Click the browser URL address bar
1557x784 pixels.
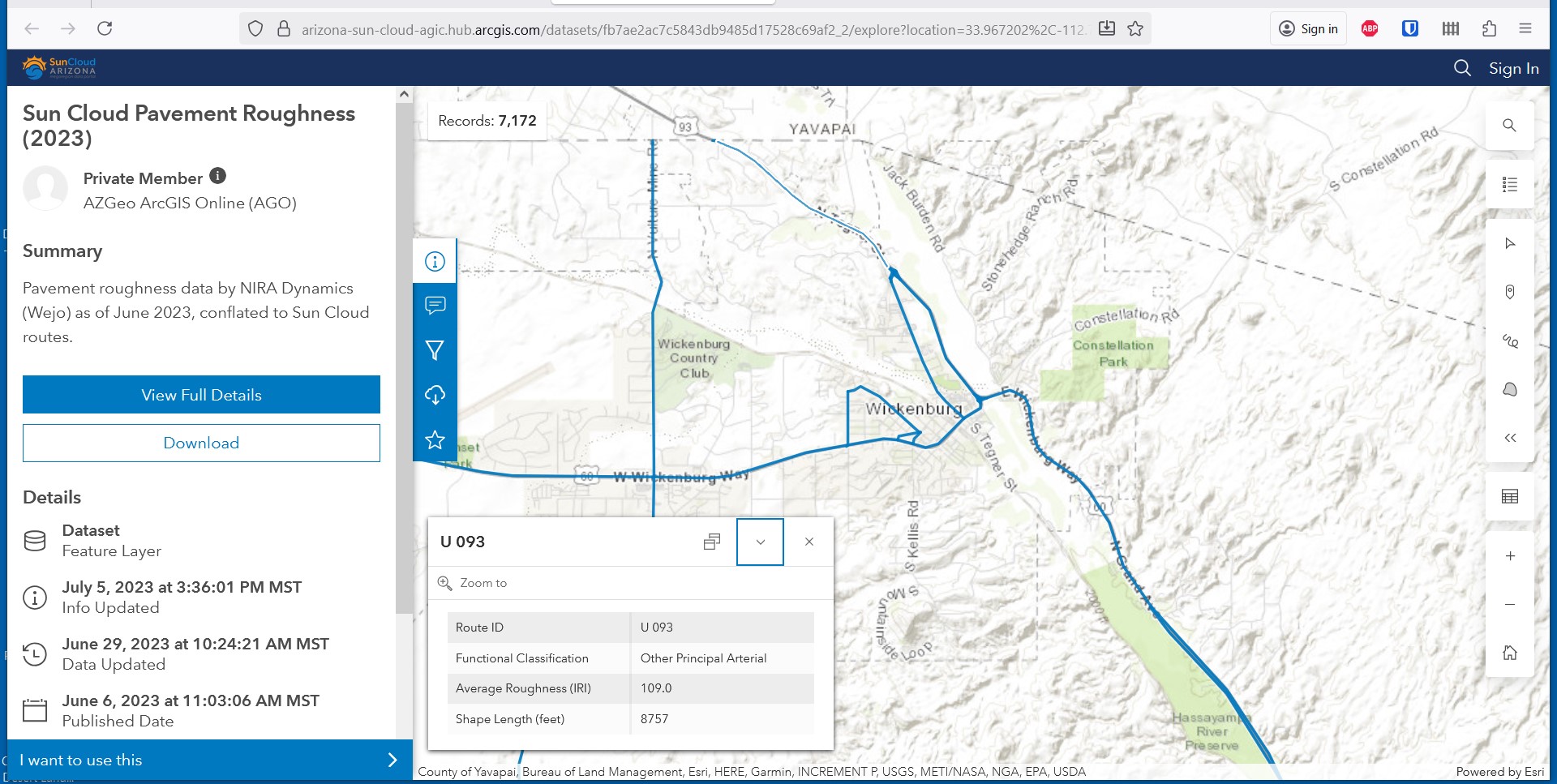pyautogui.click(x=691, y=29)
